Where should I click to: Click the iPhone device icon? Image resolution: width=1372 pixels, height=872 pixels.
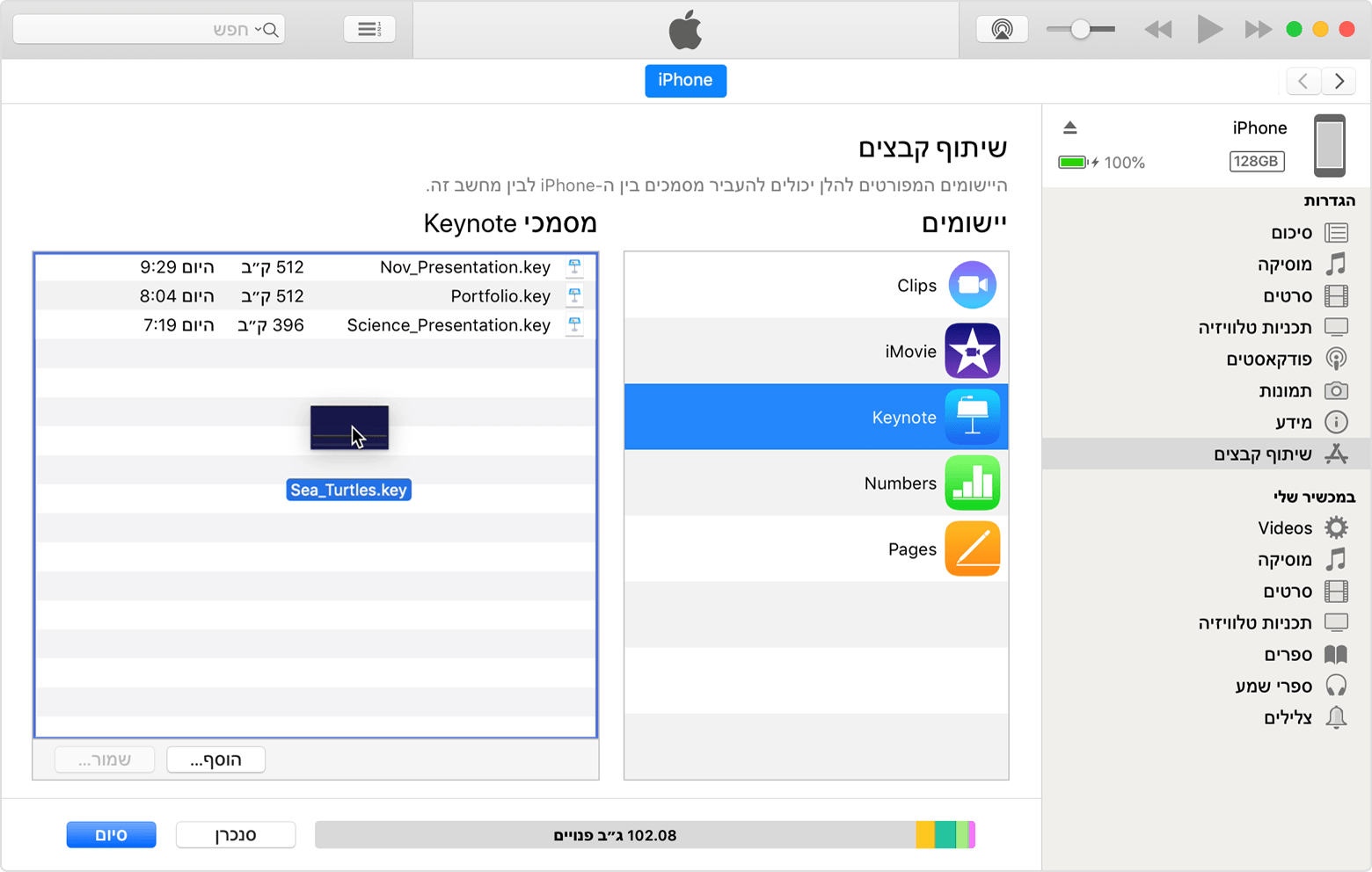tap(1329, 145)
